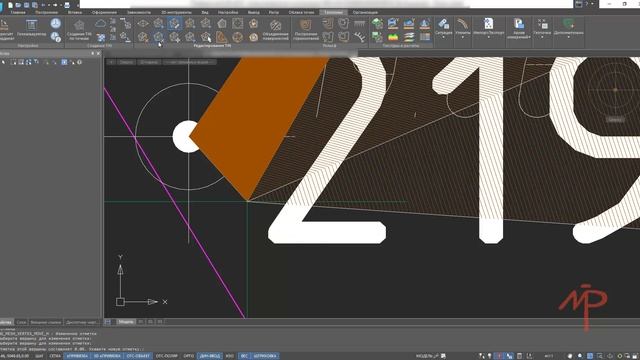Click the TIN icon with plus sign in editing group
640x360 pixels.
[x=174, y=37]
